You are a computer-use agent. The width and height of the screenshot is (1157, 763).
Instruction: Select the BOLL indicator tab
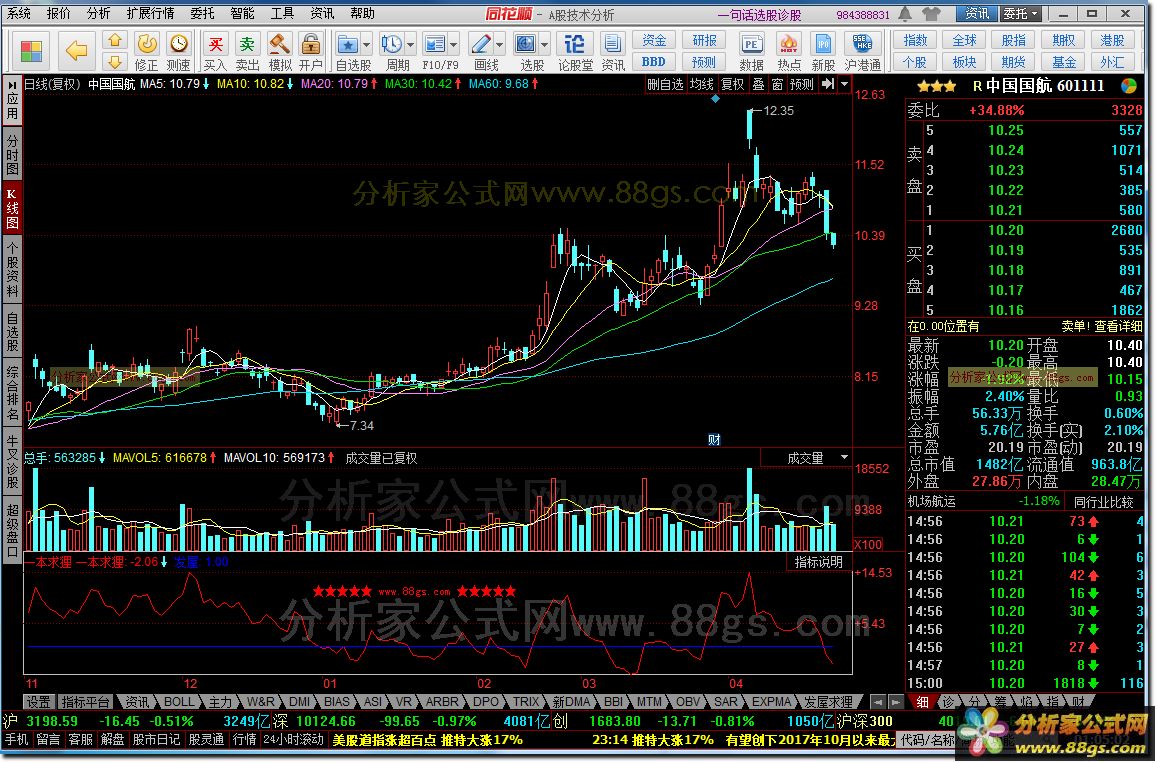coord(179,702)
